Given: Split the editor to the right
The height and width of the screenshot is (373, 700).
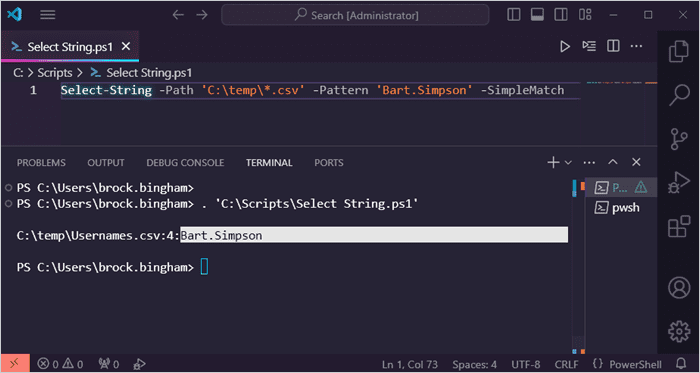Looking at the screenshot, I should 613,46.
